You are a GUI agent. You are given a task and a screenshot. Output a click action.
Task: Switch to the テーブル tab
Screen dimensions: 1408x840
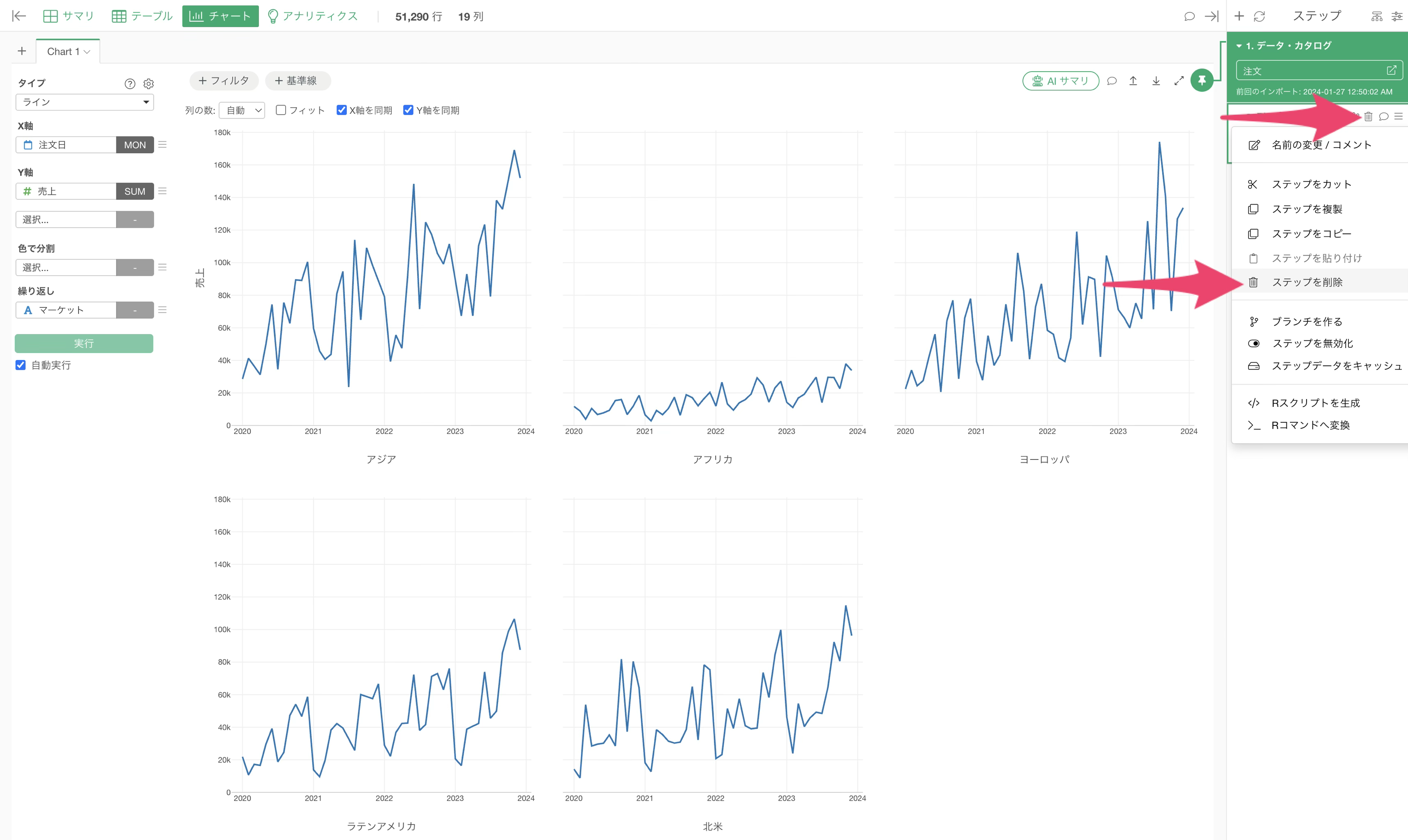[142, 16]
